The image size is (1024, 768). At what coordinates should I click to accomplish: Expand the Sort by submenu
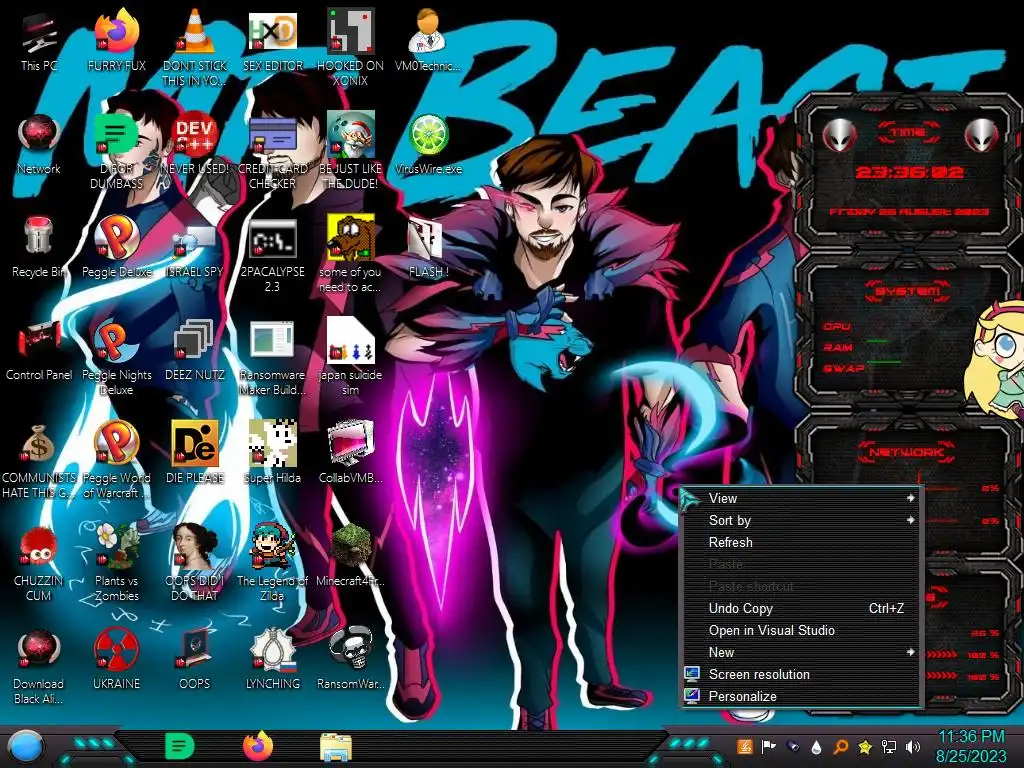point(801,520)
